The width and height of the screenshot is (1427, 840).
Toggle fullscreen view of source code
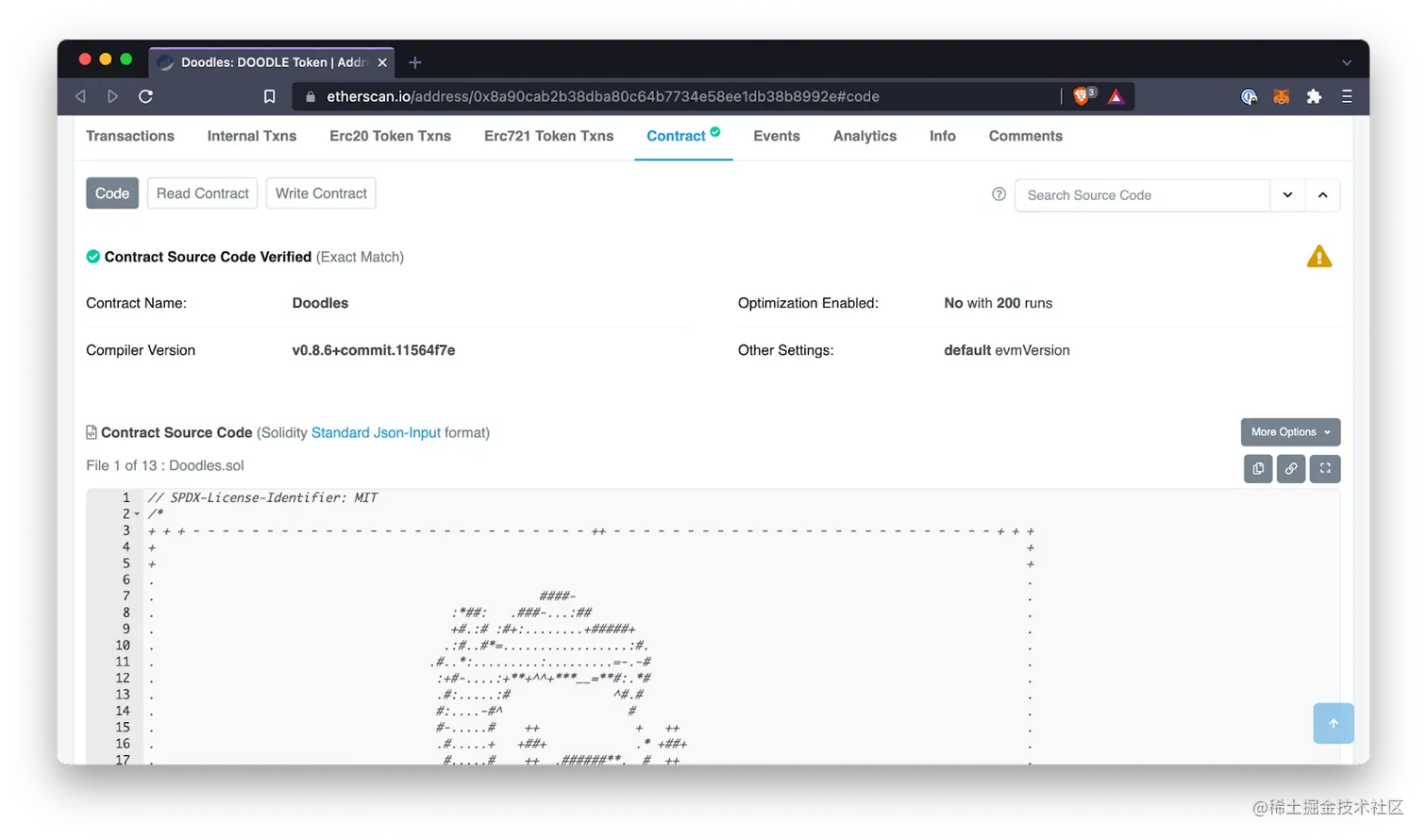click(x=1325, y=468)
